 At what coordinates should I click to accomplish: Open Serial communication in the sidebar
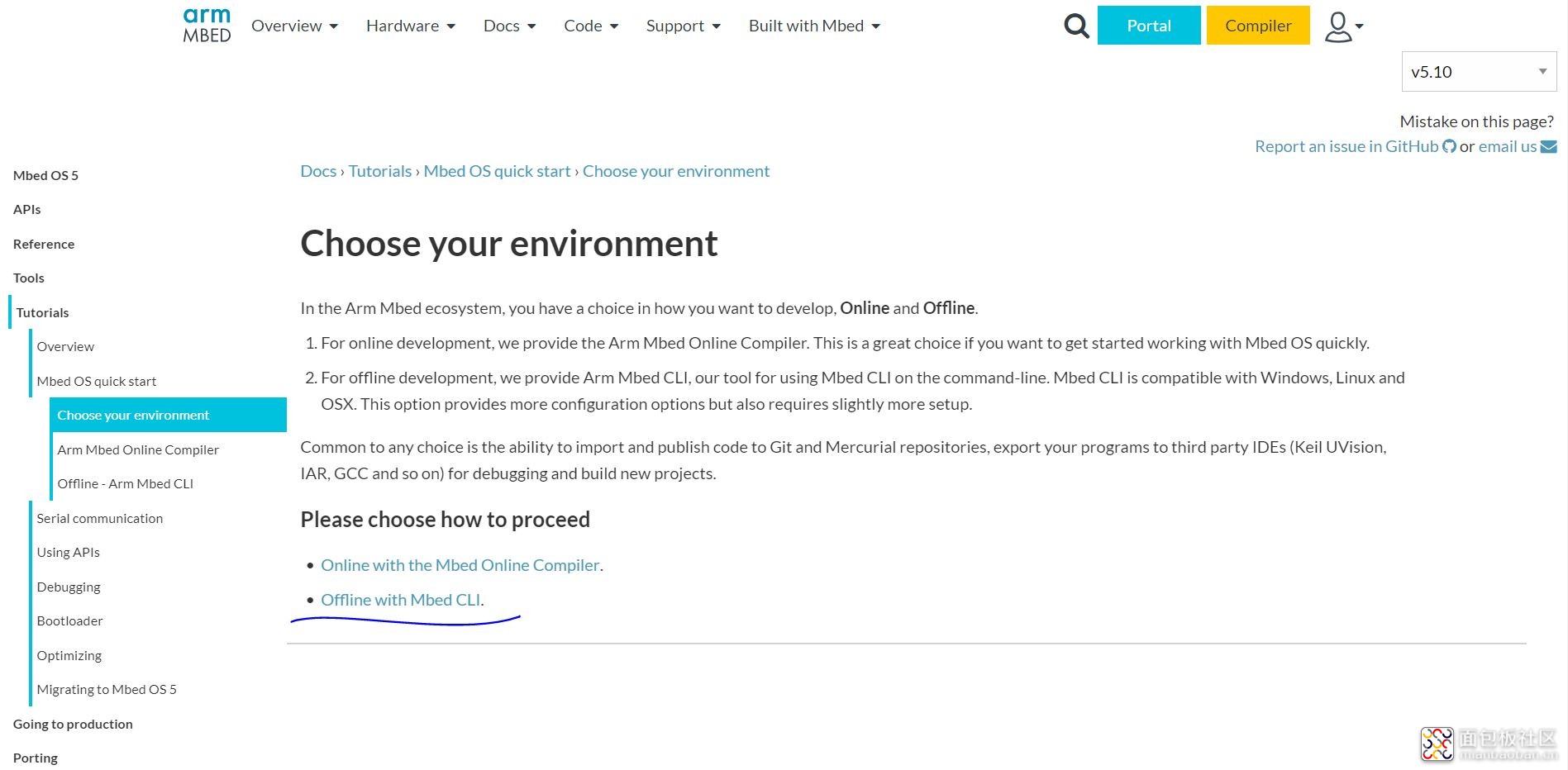click(x=100, y=518)
